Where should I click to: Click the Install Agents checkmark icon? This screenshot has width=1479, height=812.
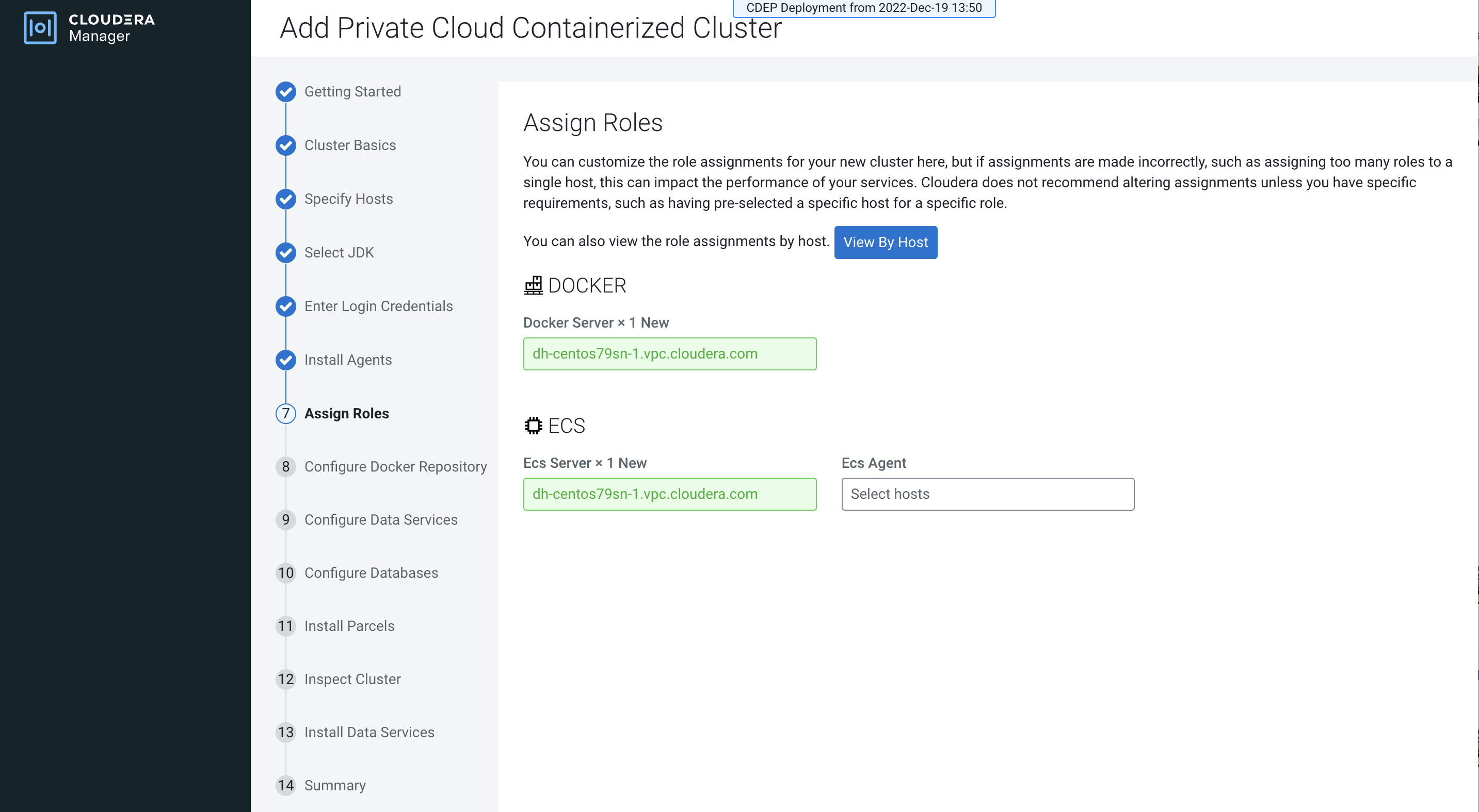pos(285,360)
